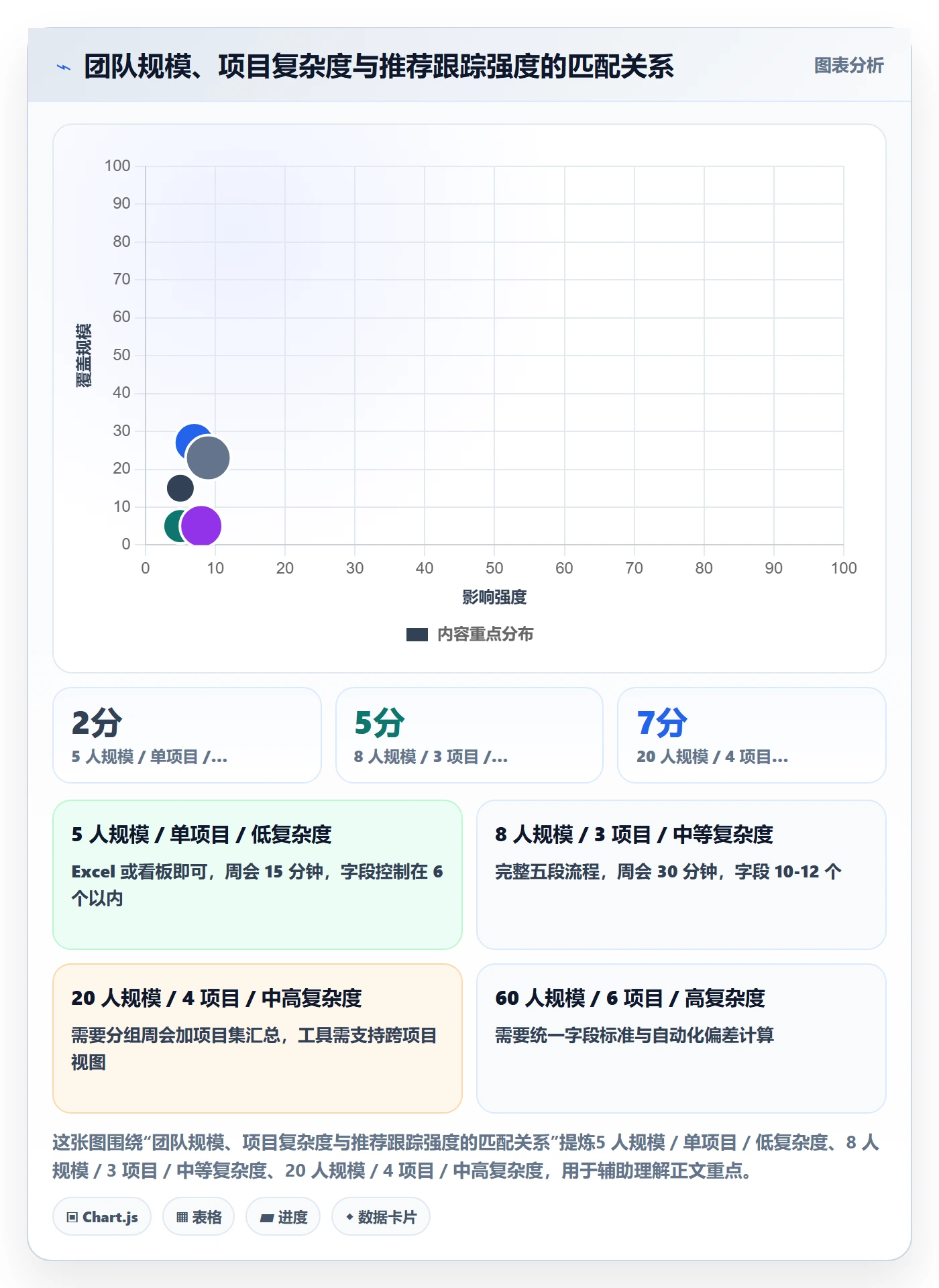Click the 进度 tag chip
939x1288 pixels.
tap(283, 1217)
